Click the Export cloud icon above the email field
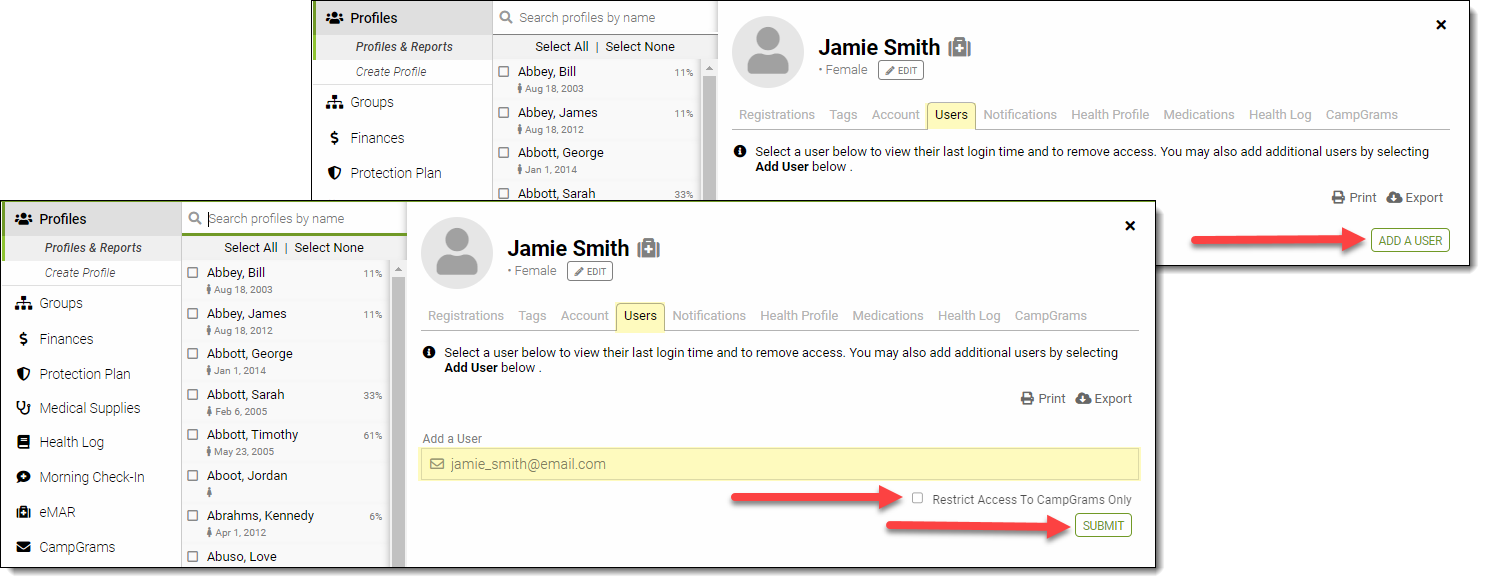1485x583 pixels. (1083, 398)
